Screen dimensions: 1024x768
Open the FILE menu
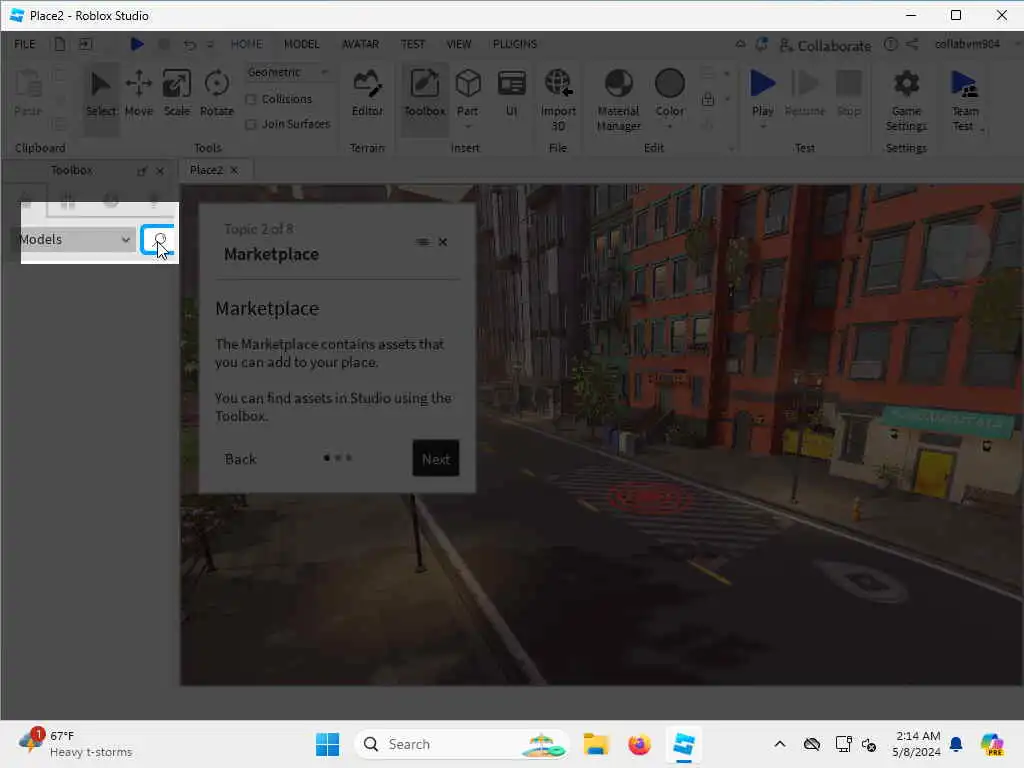tap(25, 44)
